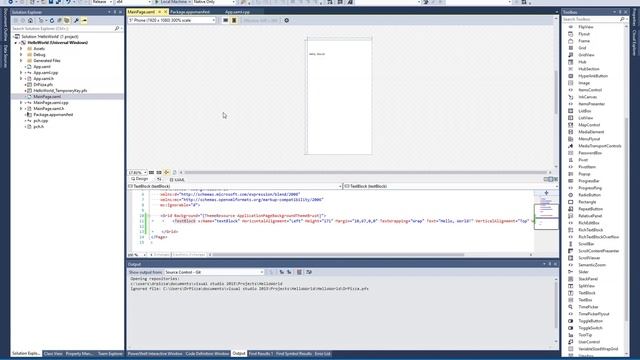Screen dimensions: 640x360
Task: Select the Grid control in Toolbox
Action: pos(582,48)
